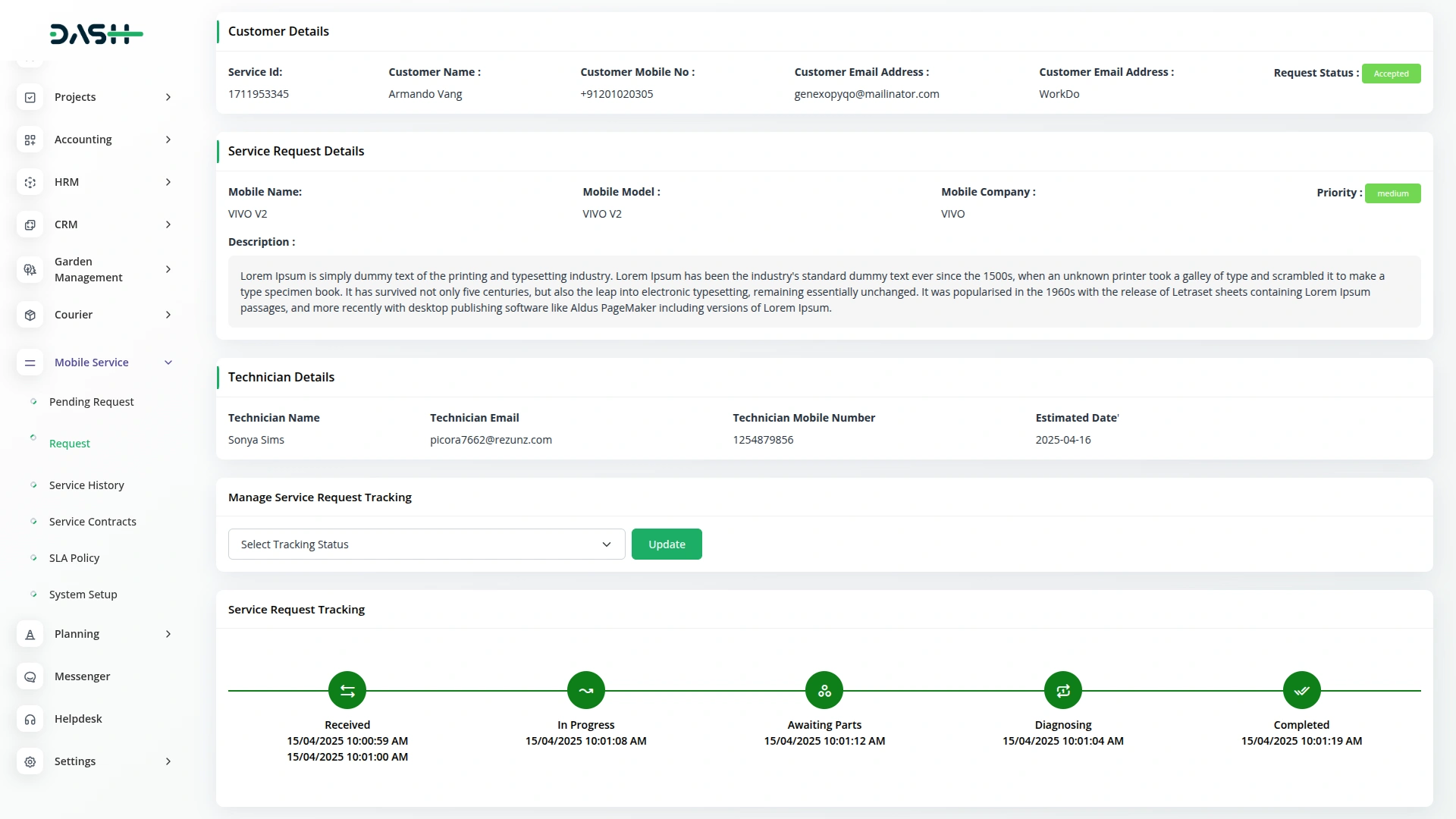The width and height of the screenshot is (1456, 819).
Task: Click the Garden Management sidebar icon
Action: coord(30,269)
